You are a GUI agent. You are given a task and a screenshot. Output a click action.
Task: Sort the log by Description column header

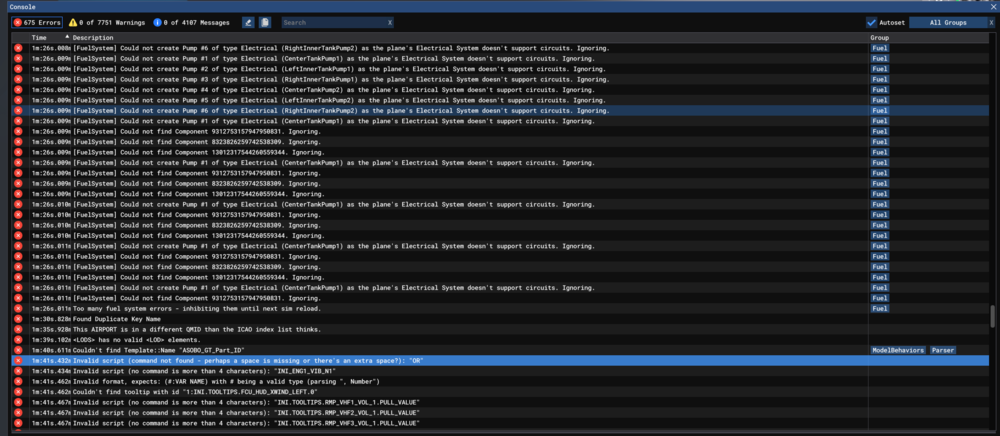93,38
